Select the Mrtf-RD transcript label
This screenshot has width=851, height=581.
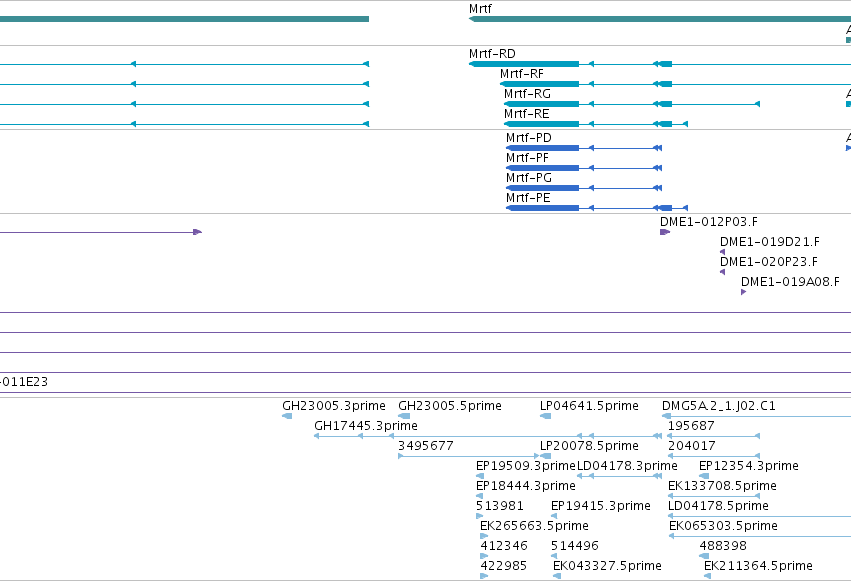tap(492, 54)
